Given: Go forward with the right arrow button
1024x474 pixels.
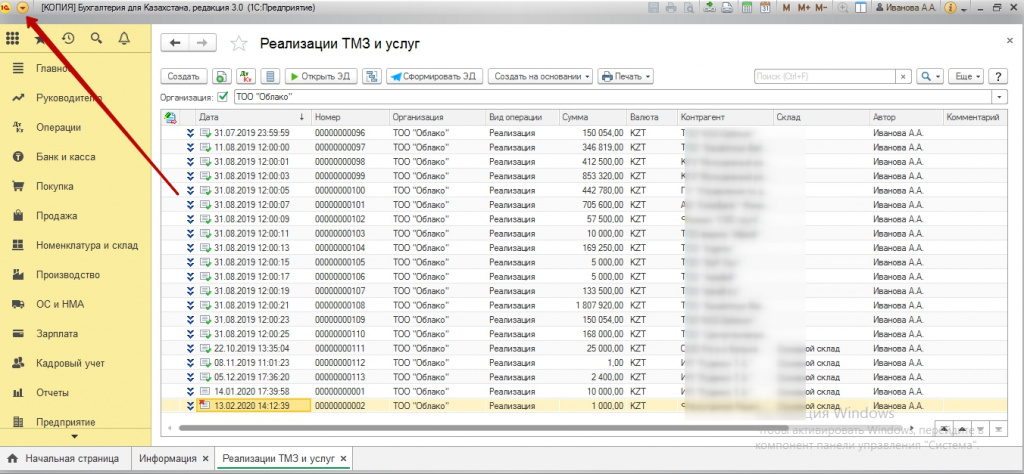Looking at the screenshot, I should coord(202,43).
